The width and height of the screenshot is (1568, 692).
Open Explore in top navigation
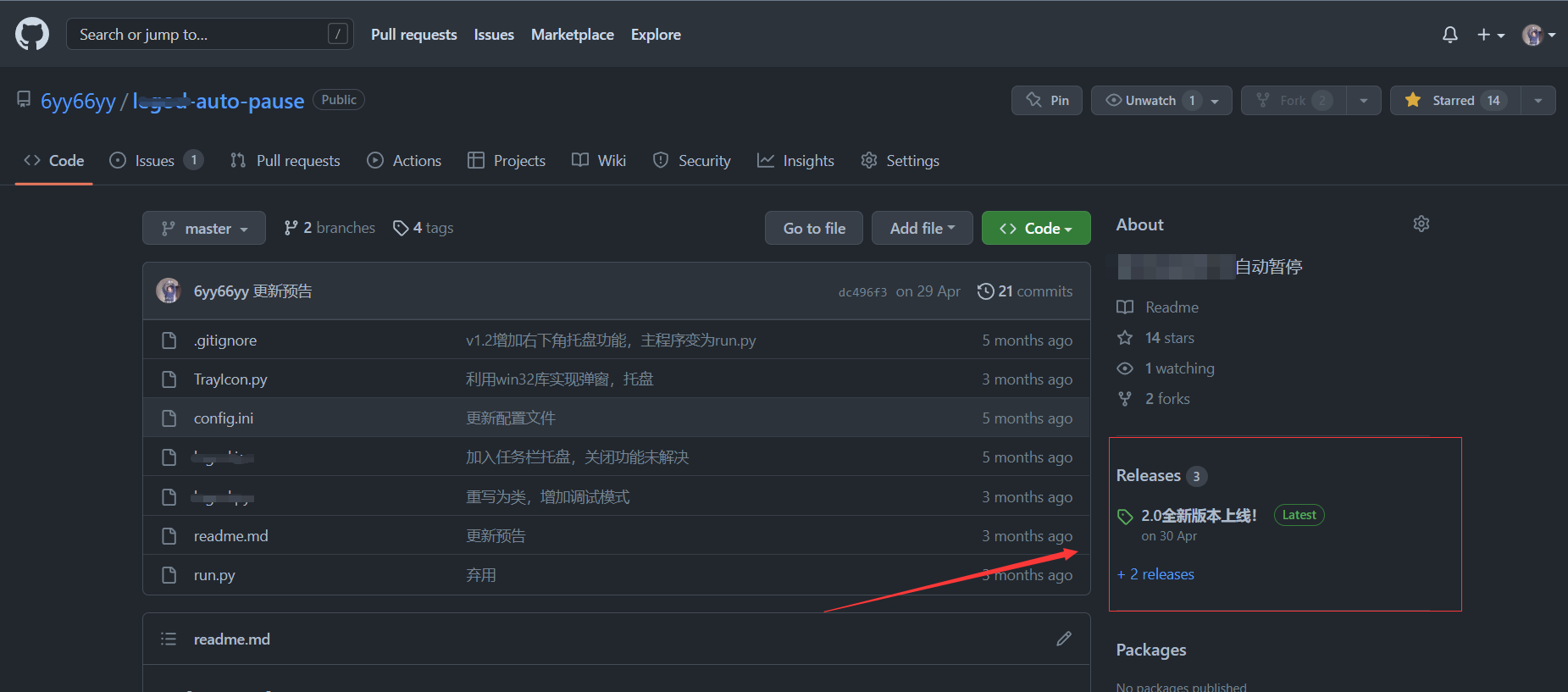click(x=656, y=35)
